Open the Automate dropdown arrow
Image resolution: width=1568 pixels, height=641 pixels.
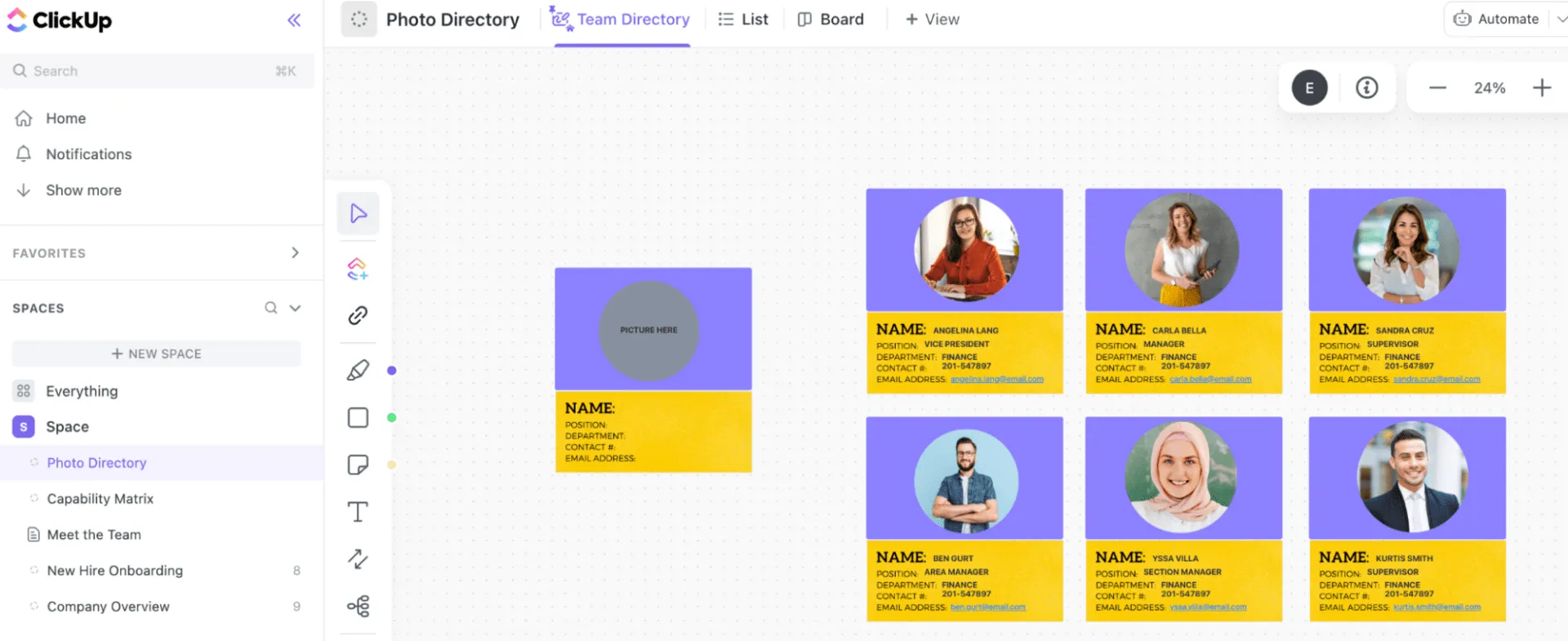pos(1561,19)
